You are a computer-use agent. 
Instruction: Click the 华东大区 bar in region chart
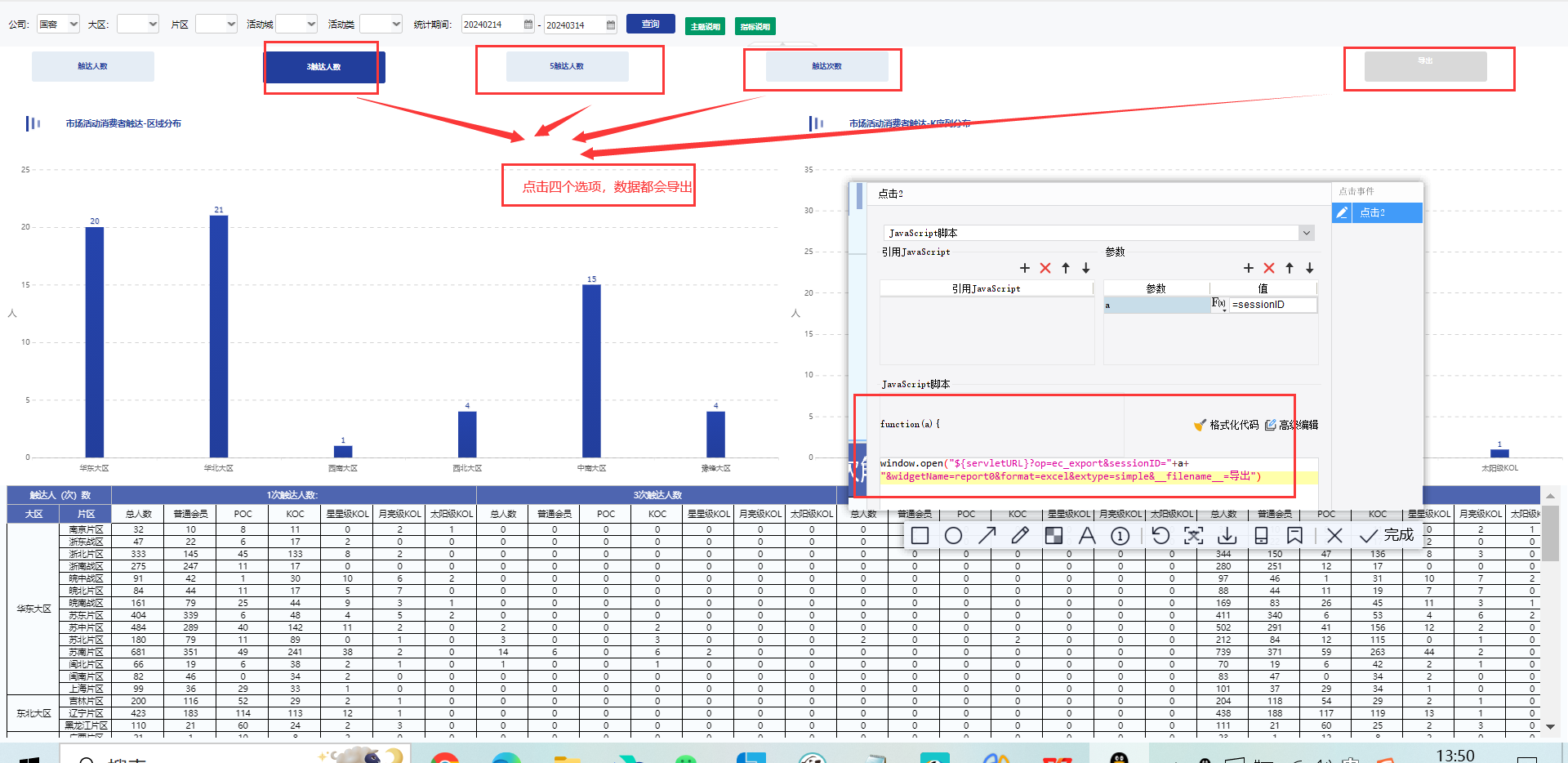95,341
